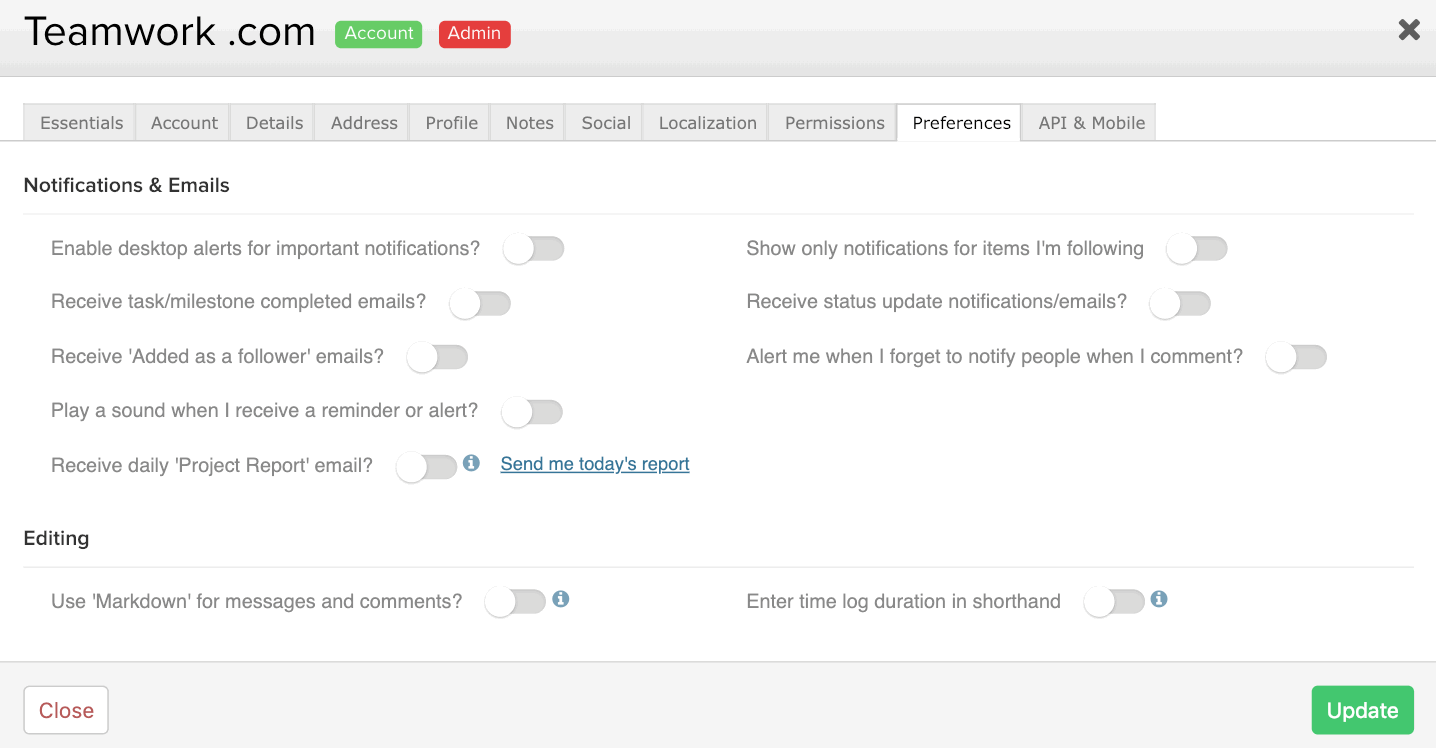Viewport: 1436px width, 748px height.
Task: Go to the Address tab
Action: click(x=364, y=123)
